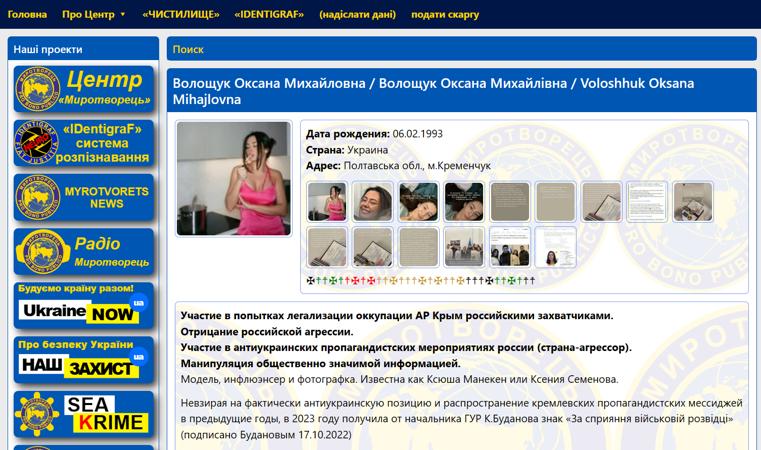Screen dimensions: 761x450
Task: Open the Центр «Миротворець» sidebar banner
Action: point(84,89)
